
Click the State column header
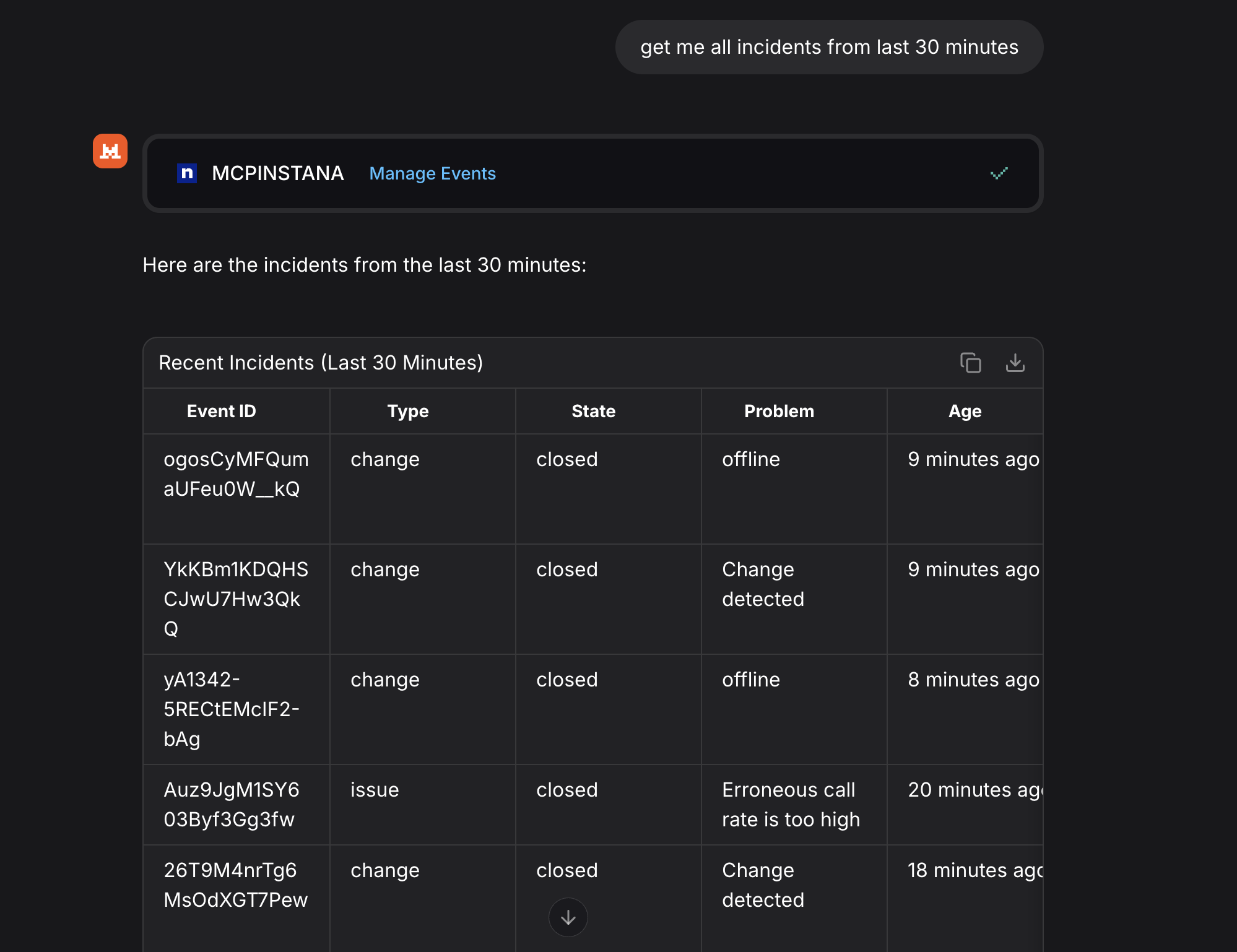[x=593, y=411]
